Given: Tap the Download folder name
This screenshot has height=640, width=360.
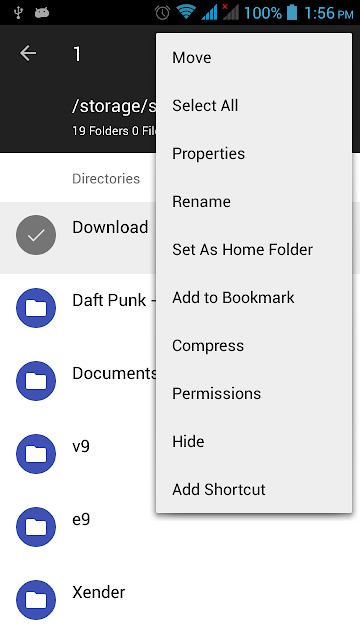Looking at the screenshot, I should coord(110,227).
